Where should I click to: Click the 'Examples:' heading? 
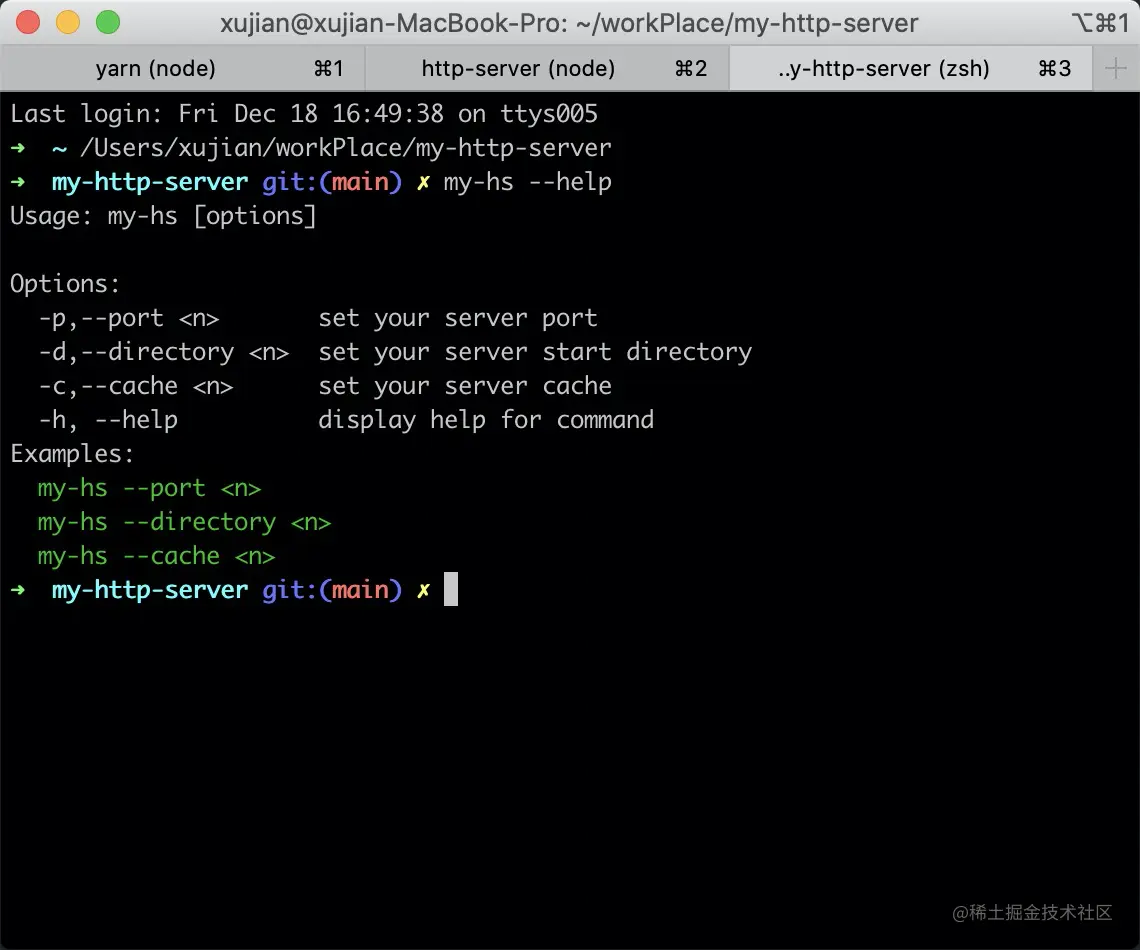tap(72, 454)
